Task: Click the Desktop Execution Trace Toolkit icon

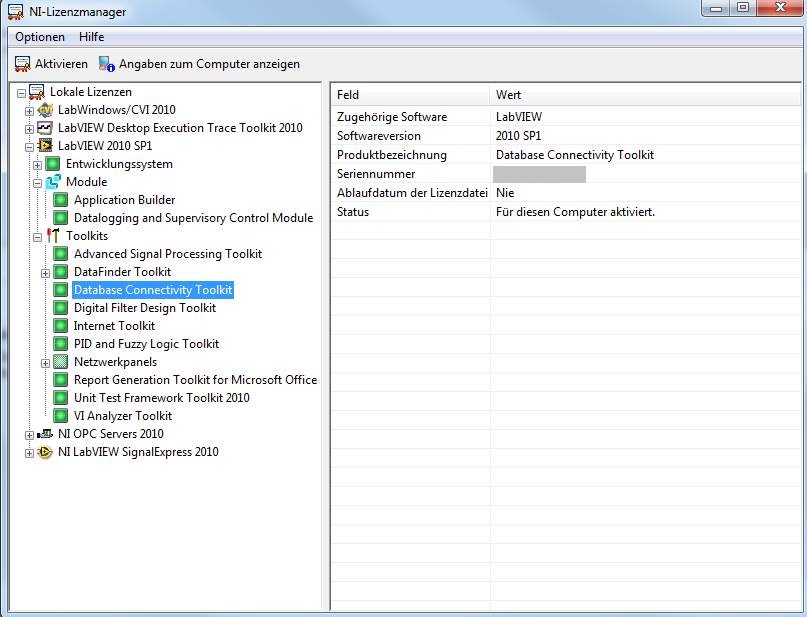Action: click(45, 128)
